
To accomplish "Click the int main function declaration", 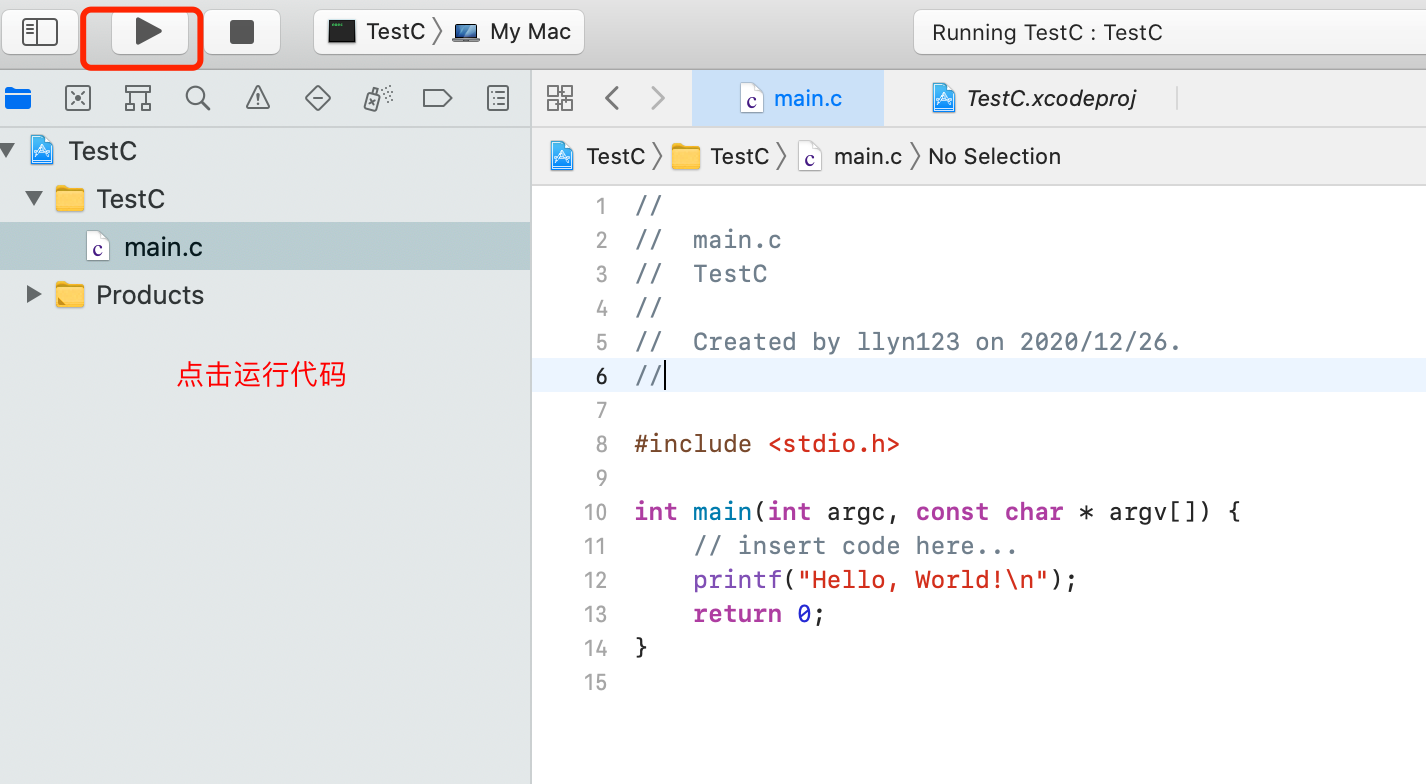I will pos(937,512).
